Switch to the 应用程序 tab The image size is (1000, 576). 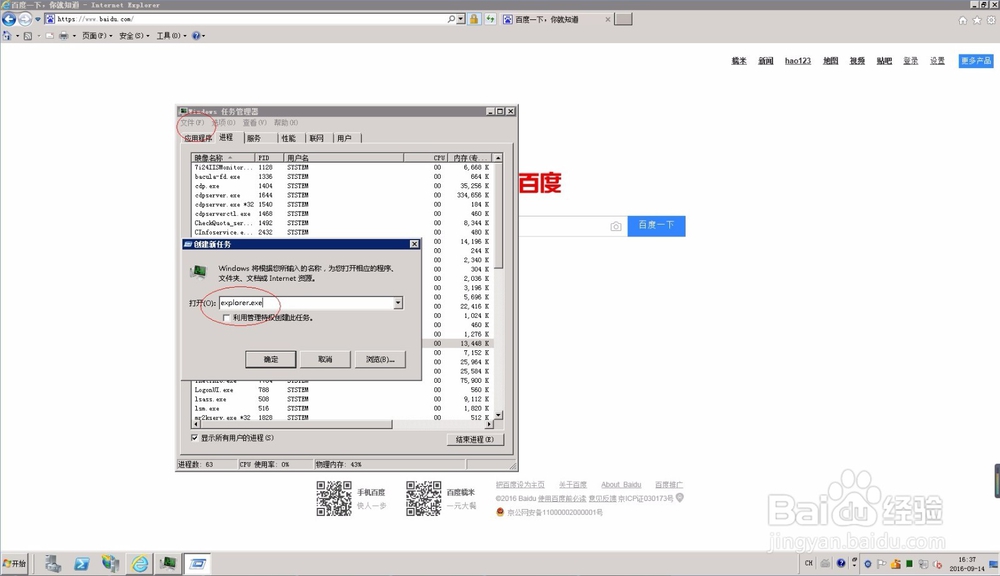197,138
